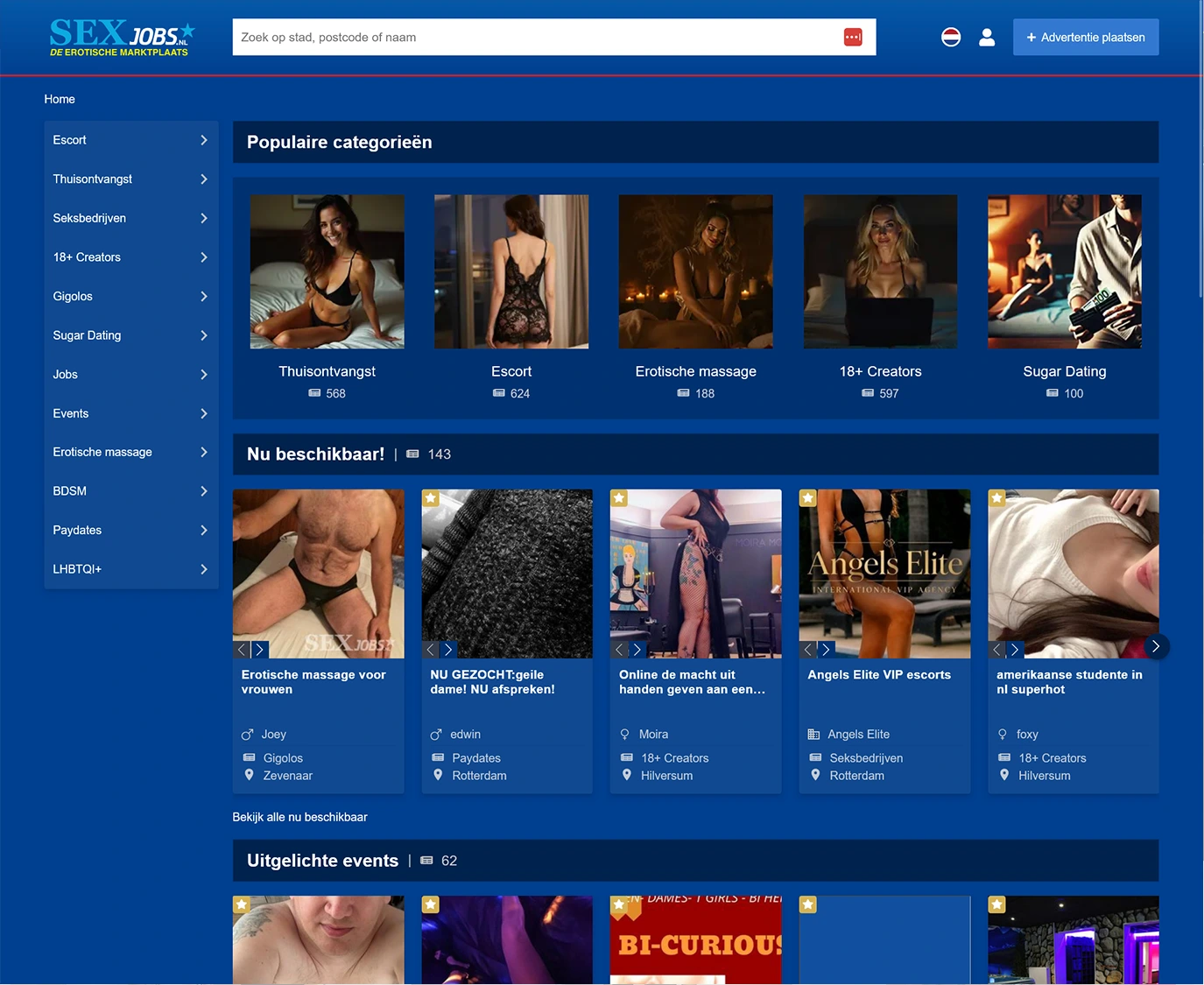Expand the Seksbedrijven sidebar category
This screenshot has height=985, width=1204.
(131, 218)
